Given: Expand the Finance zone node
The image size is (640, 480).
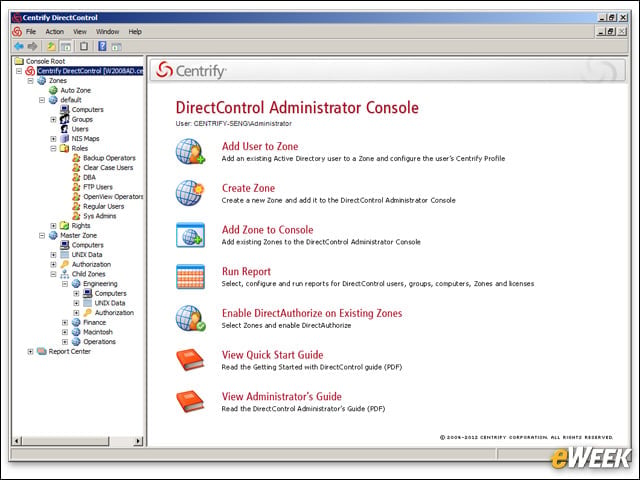Looking at the screenshot, I should [x=64, y=322].
